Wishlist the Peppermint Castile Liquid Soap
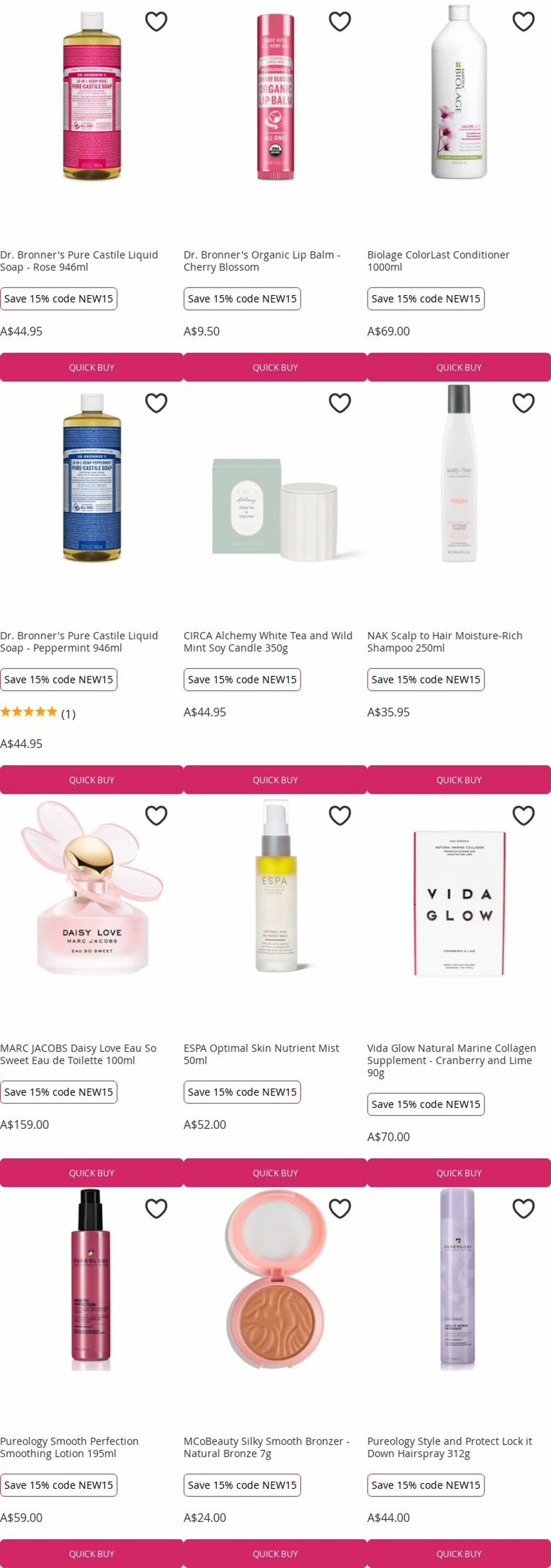This screenshot has width=551, height=1568. [x=156, y=402]
